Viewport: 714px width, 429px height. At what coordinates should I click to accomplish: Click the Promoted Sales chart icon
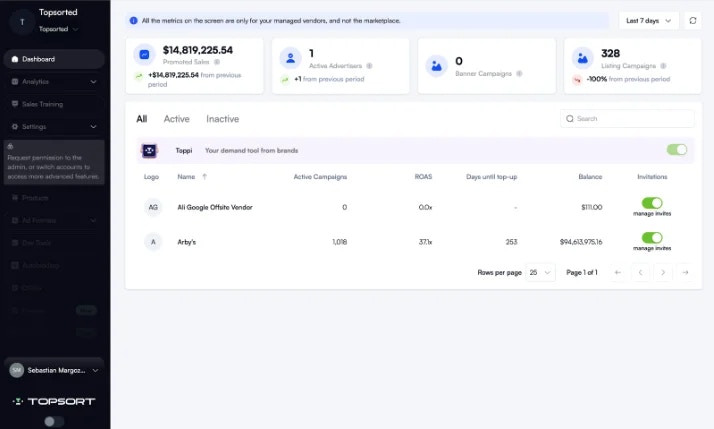pos(144,55)
